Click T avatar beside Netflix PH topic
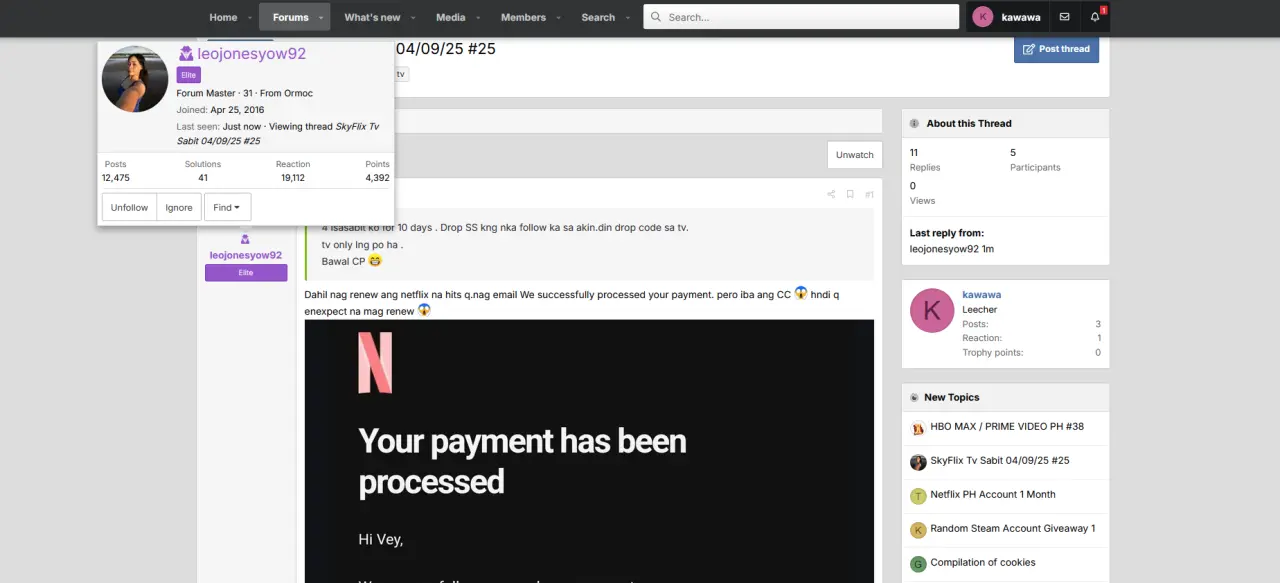1280x583 pixels. tap(918, 497)
